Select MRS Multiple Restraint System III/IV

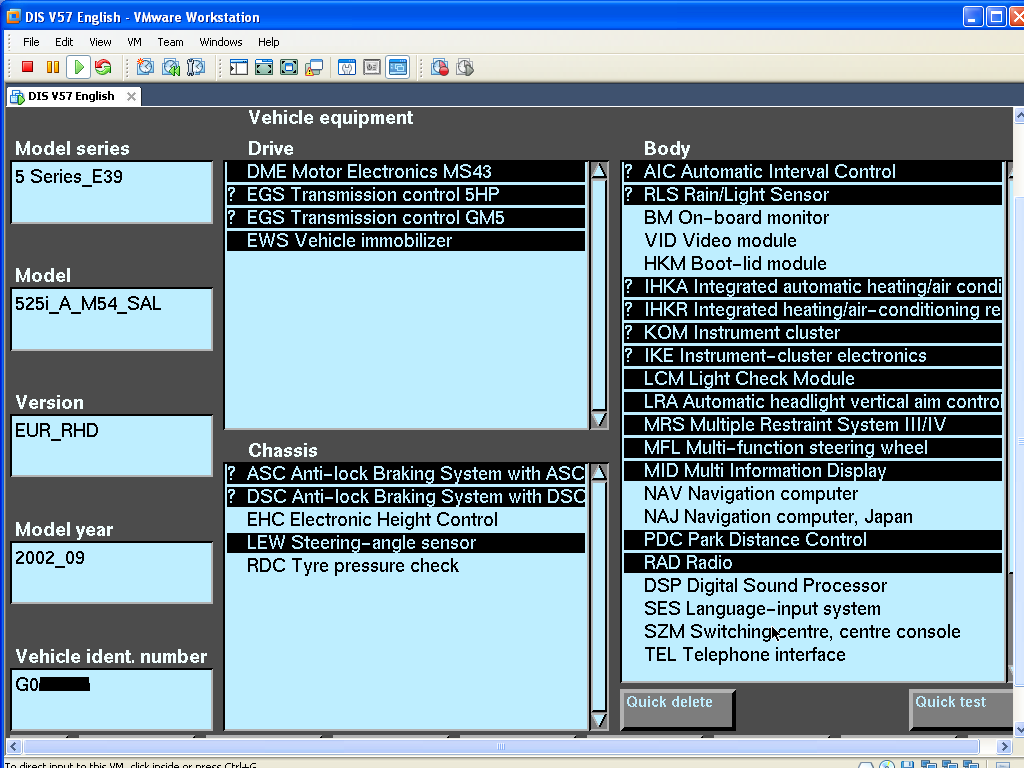click(812, 424)
